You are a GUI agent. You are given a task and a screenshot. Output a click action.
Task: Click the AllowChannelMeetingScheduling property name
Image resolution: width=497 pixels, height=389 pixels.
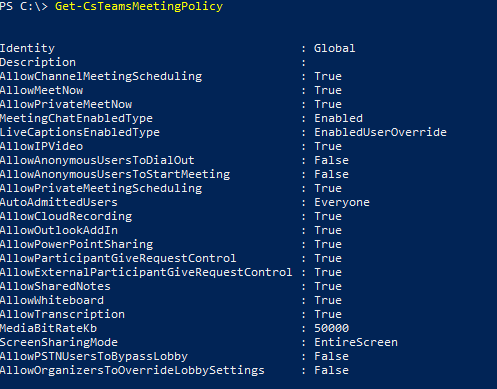[x=101, y=77]
